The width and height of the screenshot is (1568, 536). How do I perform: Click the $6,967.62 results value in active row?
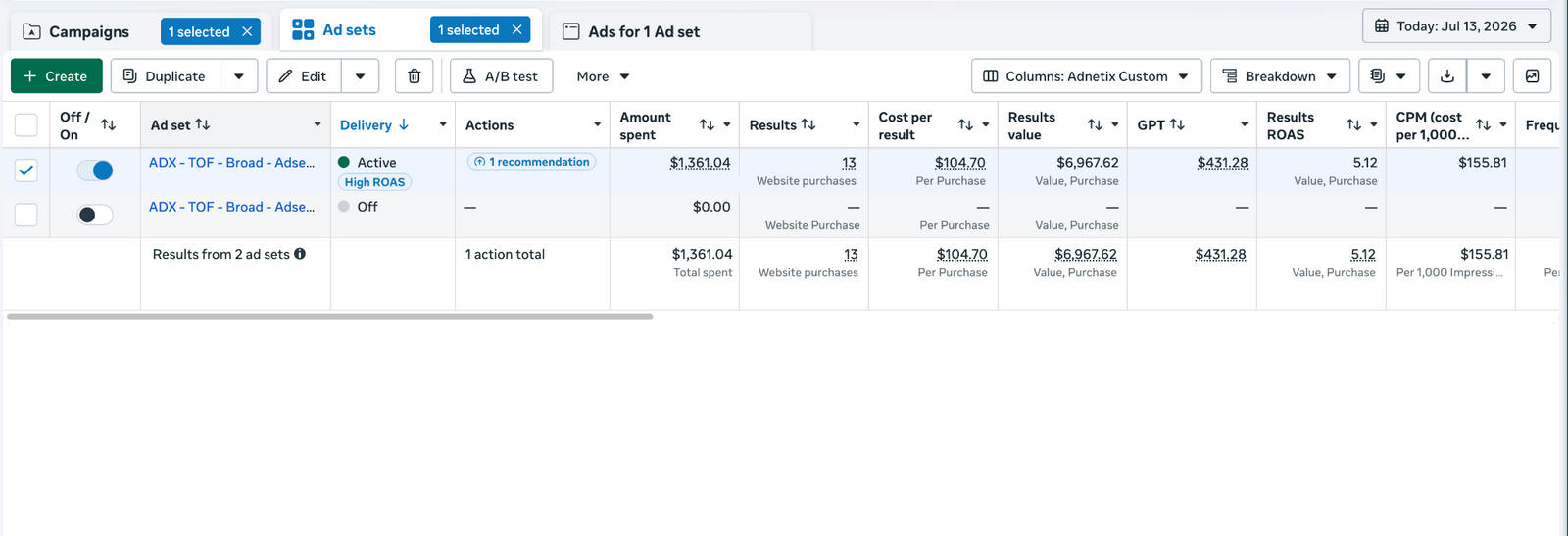click(1088, 163)
